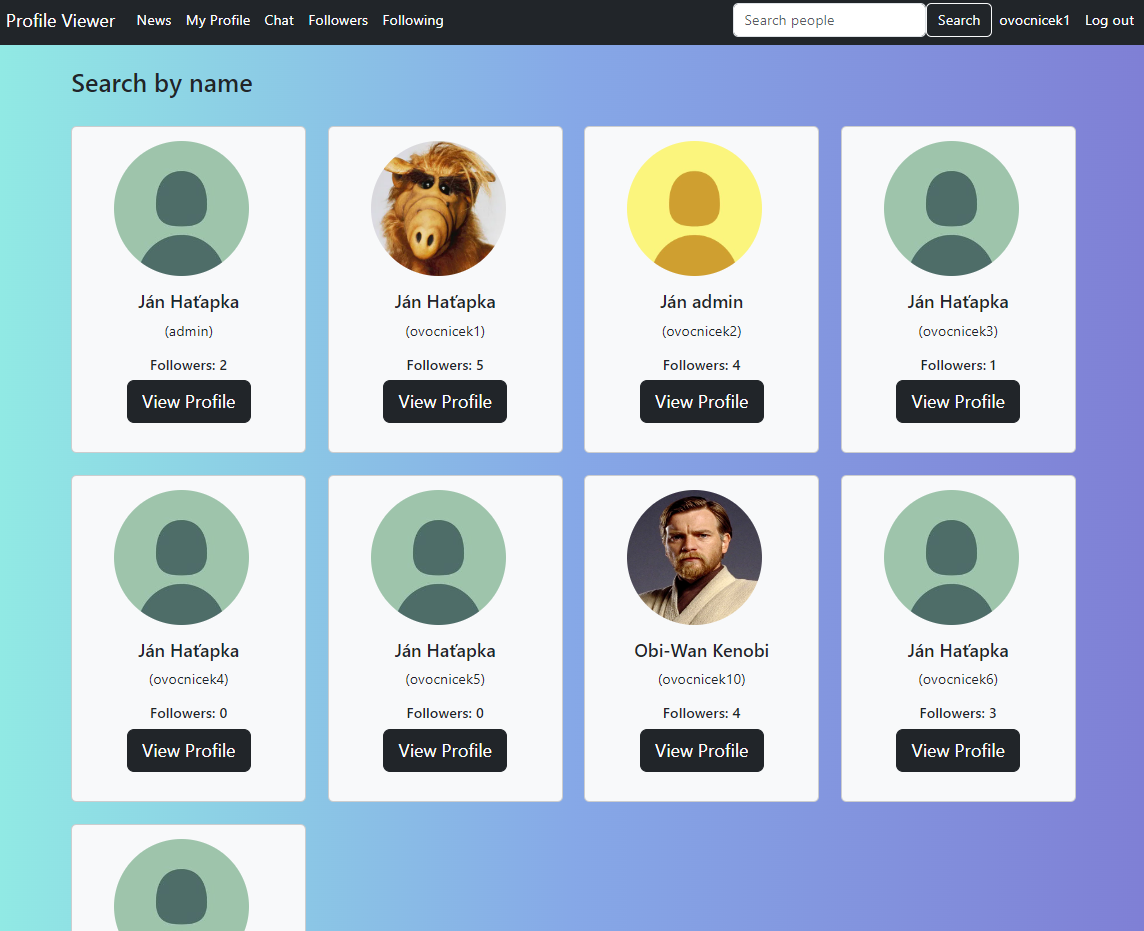Click username text (ovocnicek4)
The width and height of the screenshot is (1144, 931).
tap(189, 679)
